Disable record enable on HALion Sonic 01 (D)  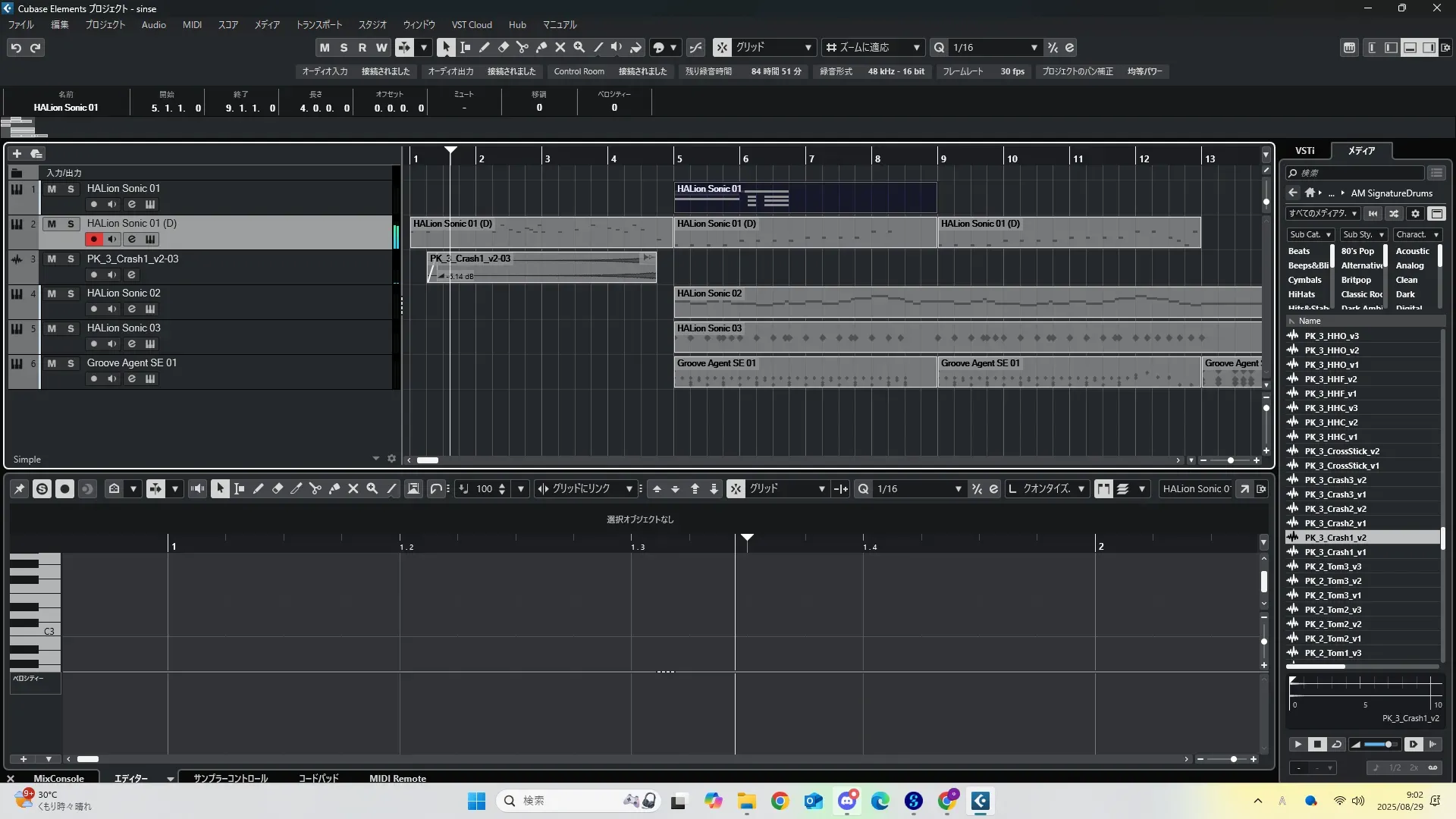(93, 239)
